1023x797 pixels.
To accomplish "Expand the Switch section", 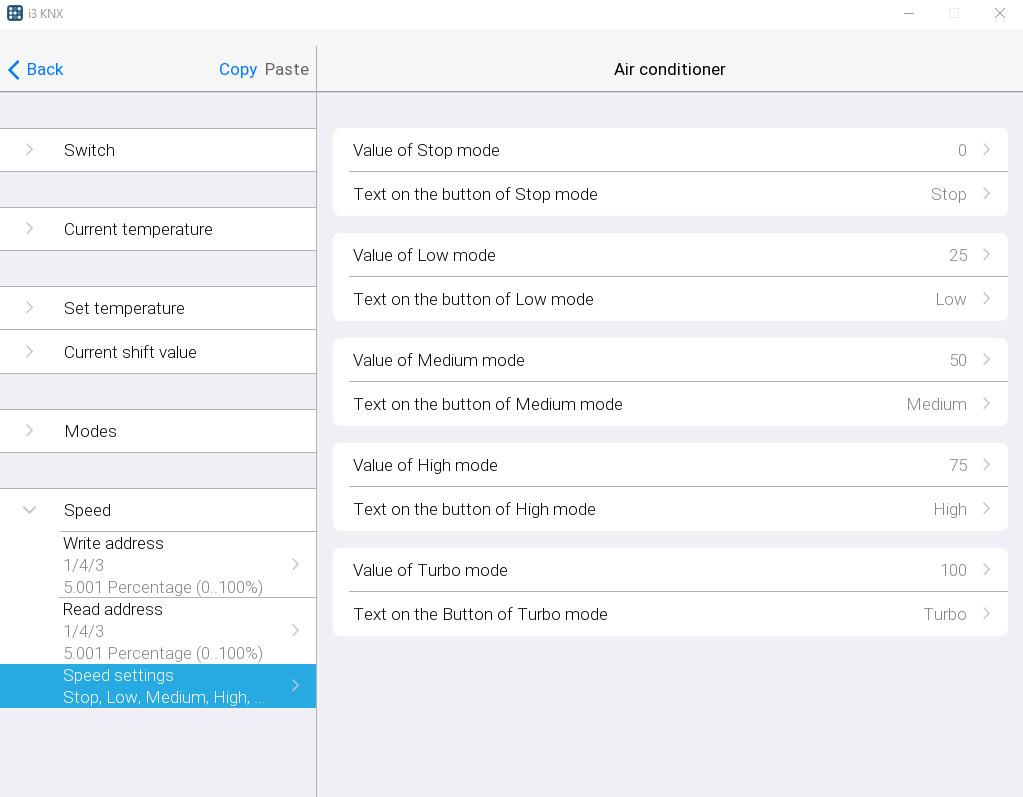I will [30, 150].
